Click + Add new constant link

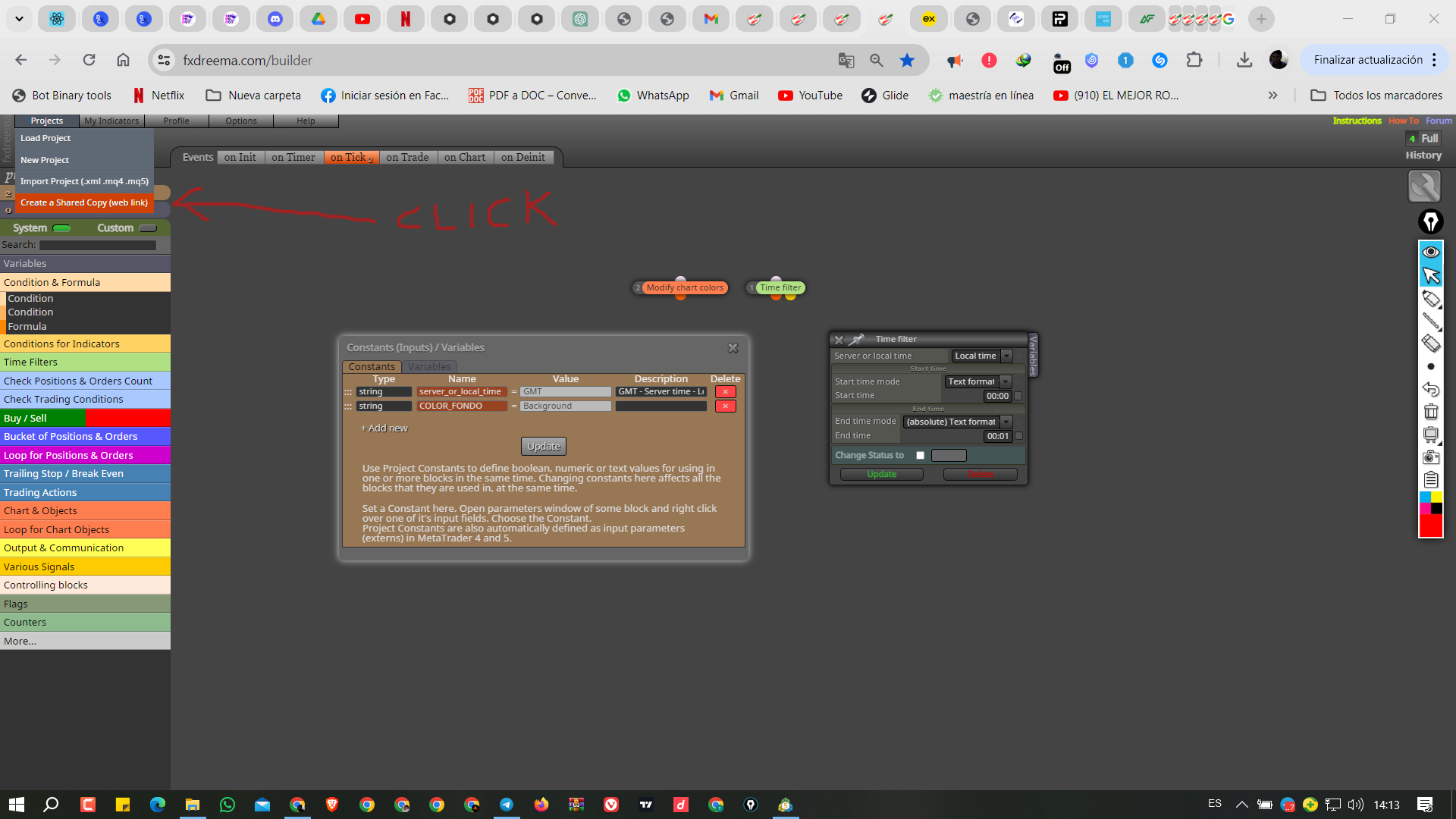(384, 428)
